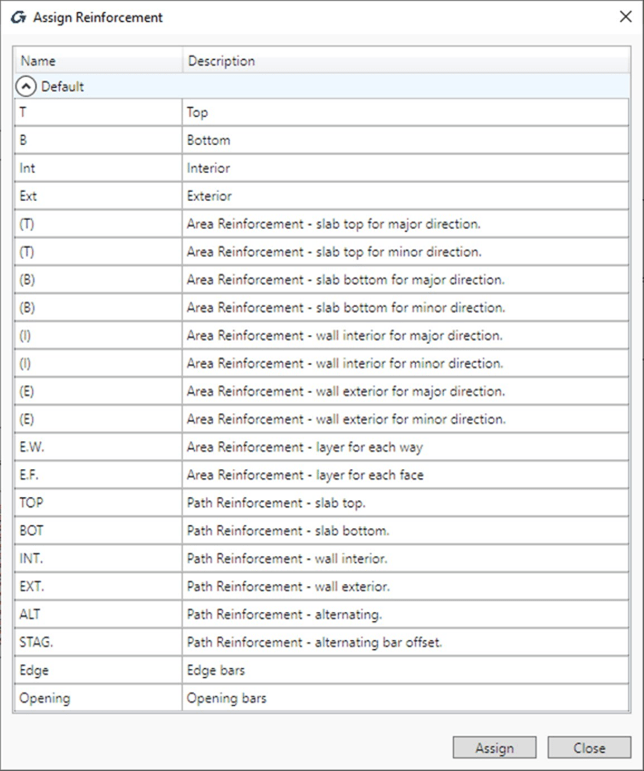Select slab bottom for minor direction row
The width and height of the screenshot is (644, 771).
pos(320,308)
